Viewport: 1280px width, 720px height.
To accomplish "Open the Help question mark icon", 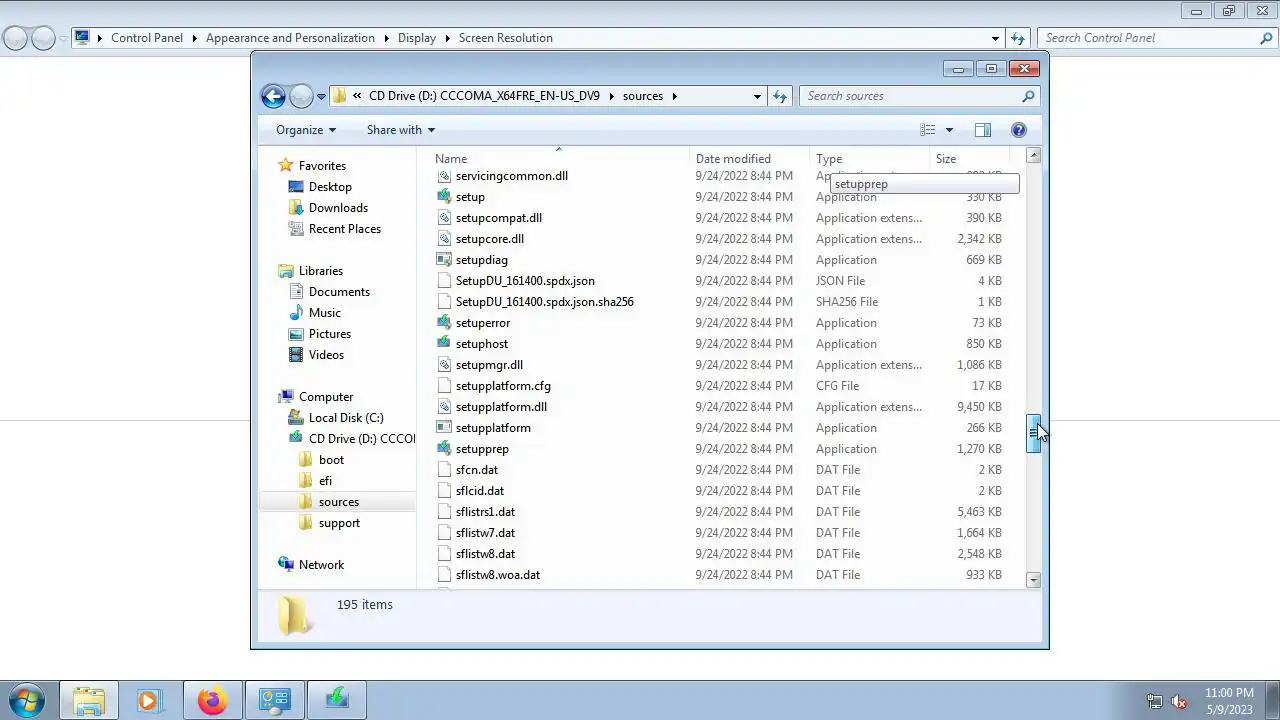I will point(1019,130).
